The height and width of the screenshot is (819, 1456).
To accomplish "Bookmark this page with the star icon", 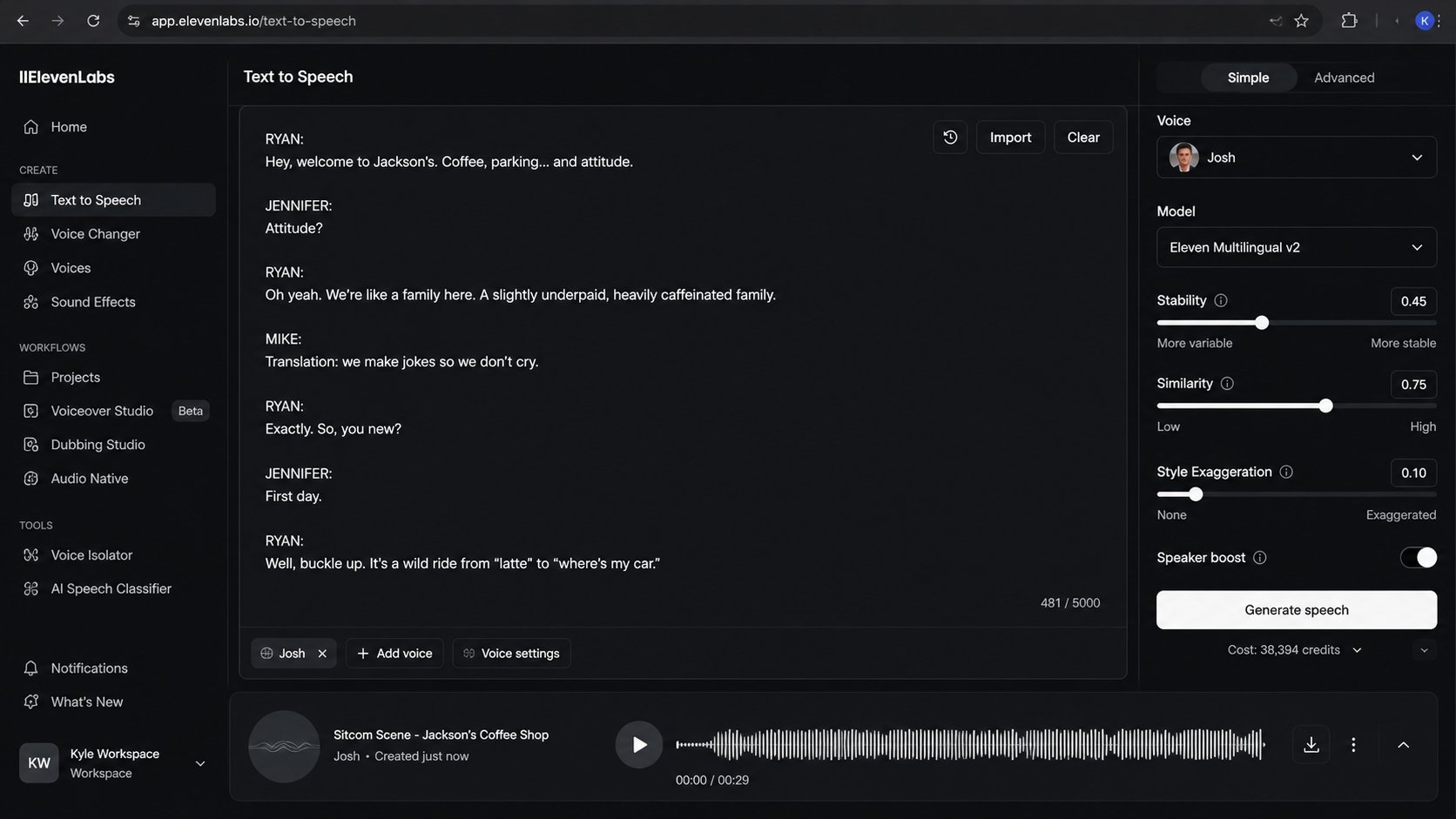I will [x=1301, y=21].
